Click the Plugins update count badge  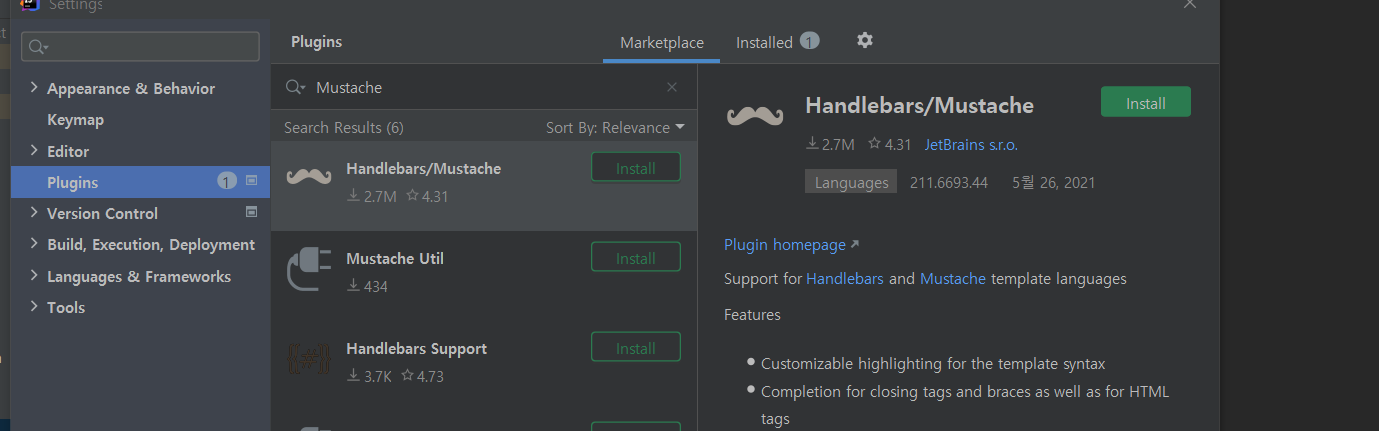tap(227, 181)
